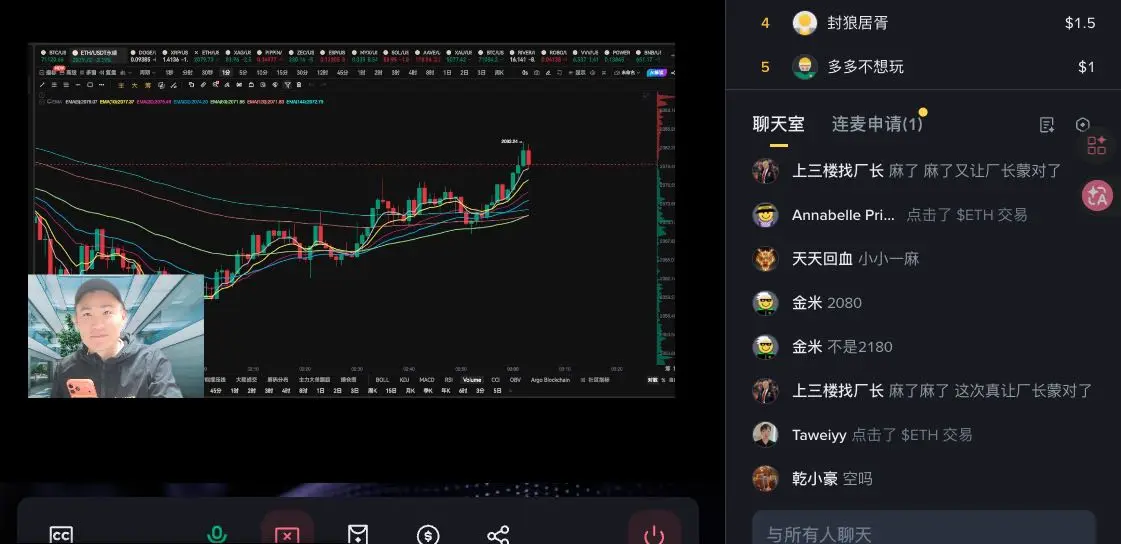This screenshot has height=544, width=1121.
Task: Open the 周期 period dropdown
Action: [146, 73]
